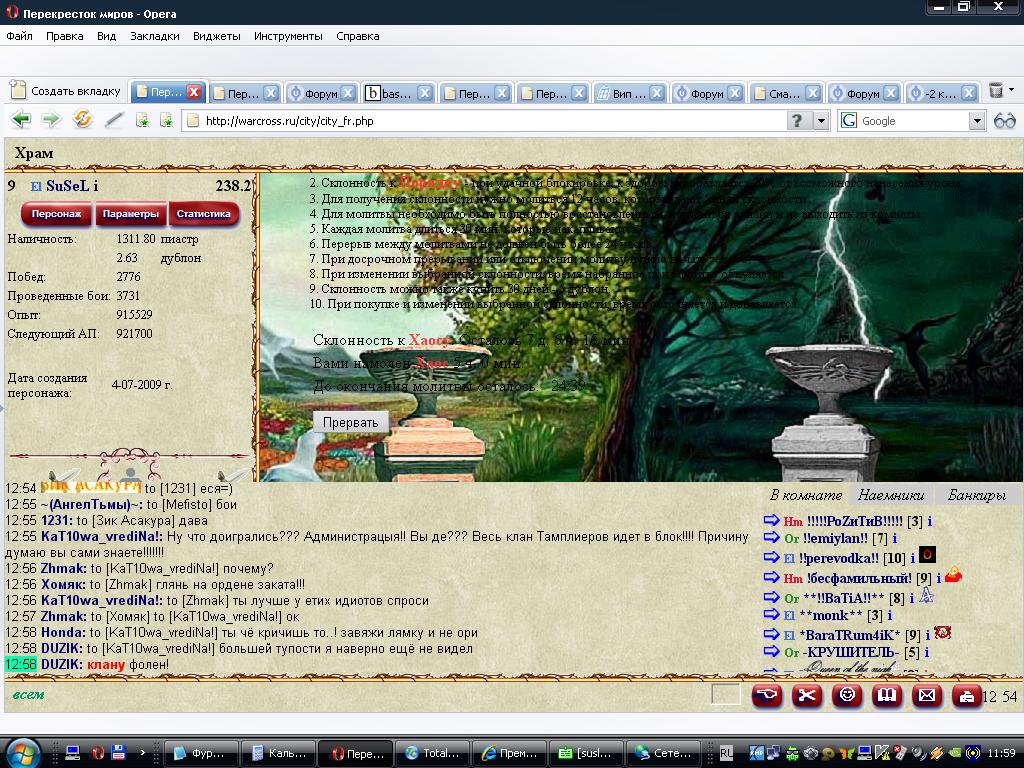Open the address bar dropdown arrow

coord(821,121)
